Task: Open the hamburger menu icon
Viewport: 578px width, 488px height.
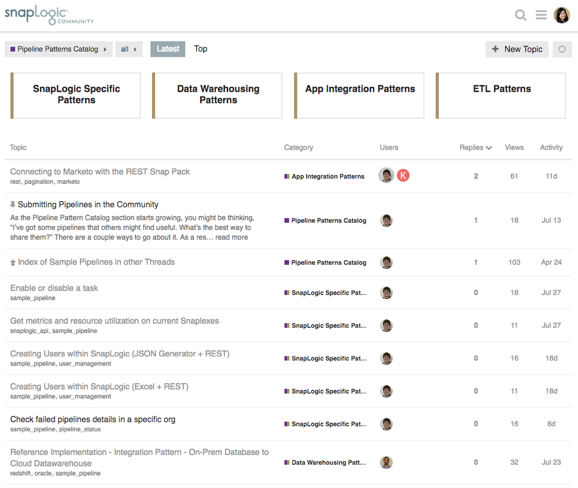Action: [x=541, y=15]
